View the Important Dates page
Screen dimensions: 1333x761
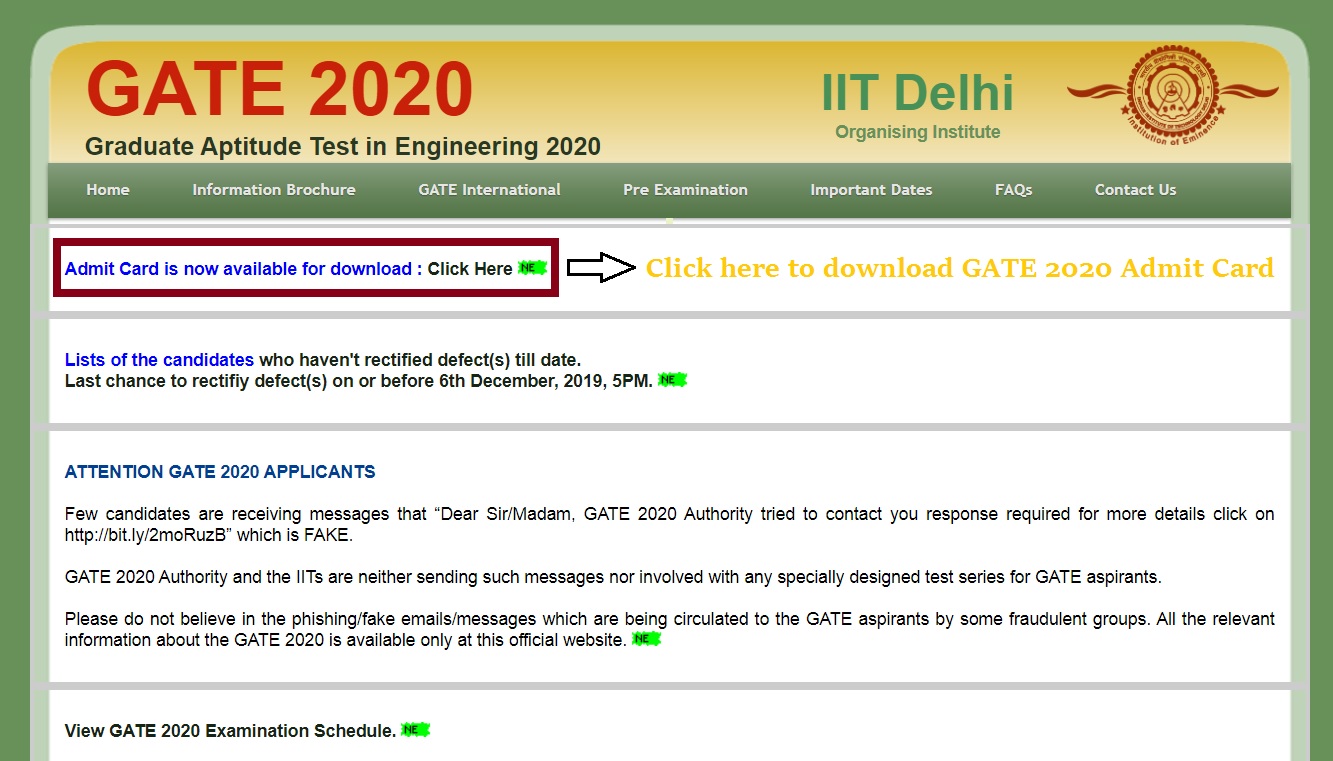pos(870,189)
